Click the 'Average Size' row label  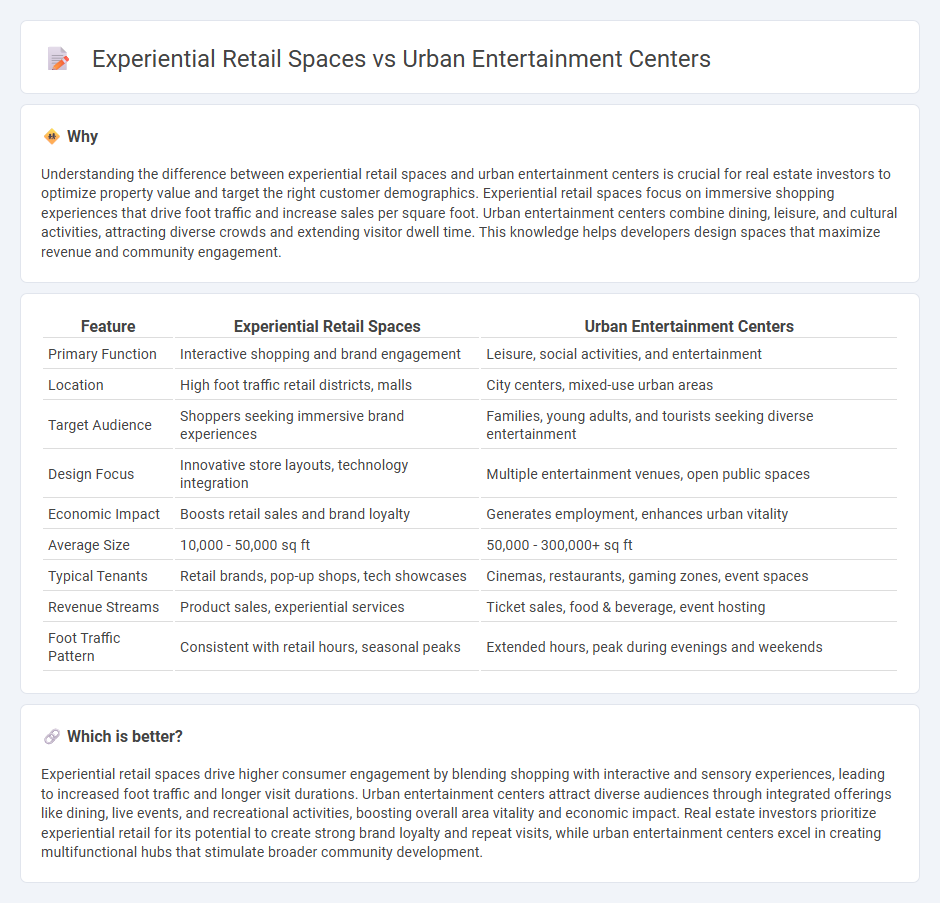(89, 545)
